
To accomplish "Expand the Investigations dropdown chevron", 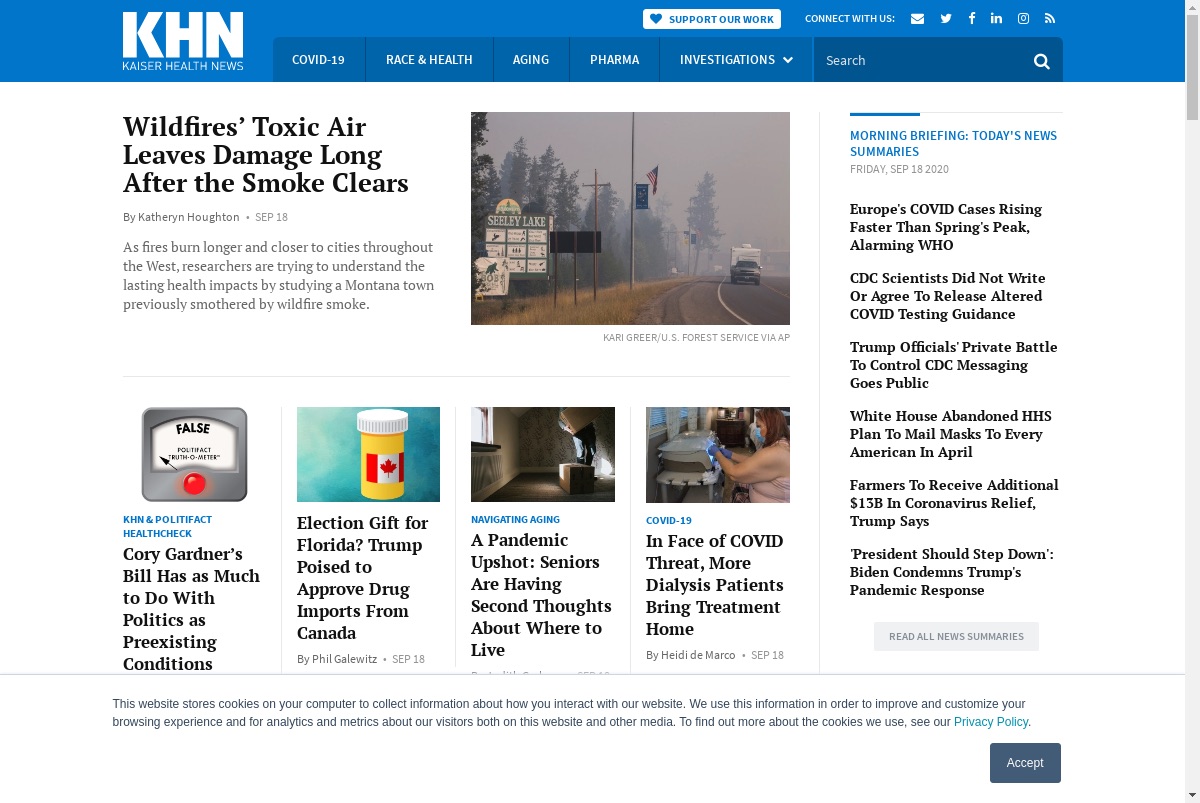I will tap(788, 60).
